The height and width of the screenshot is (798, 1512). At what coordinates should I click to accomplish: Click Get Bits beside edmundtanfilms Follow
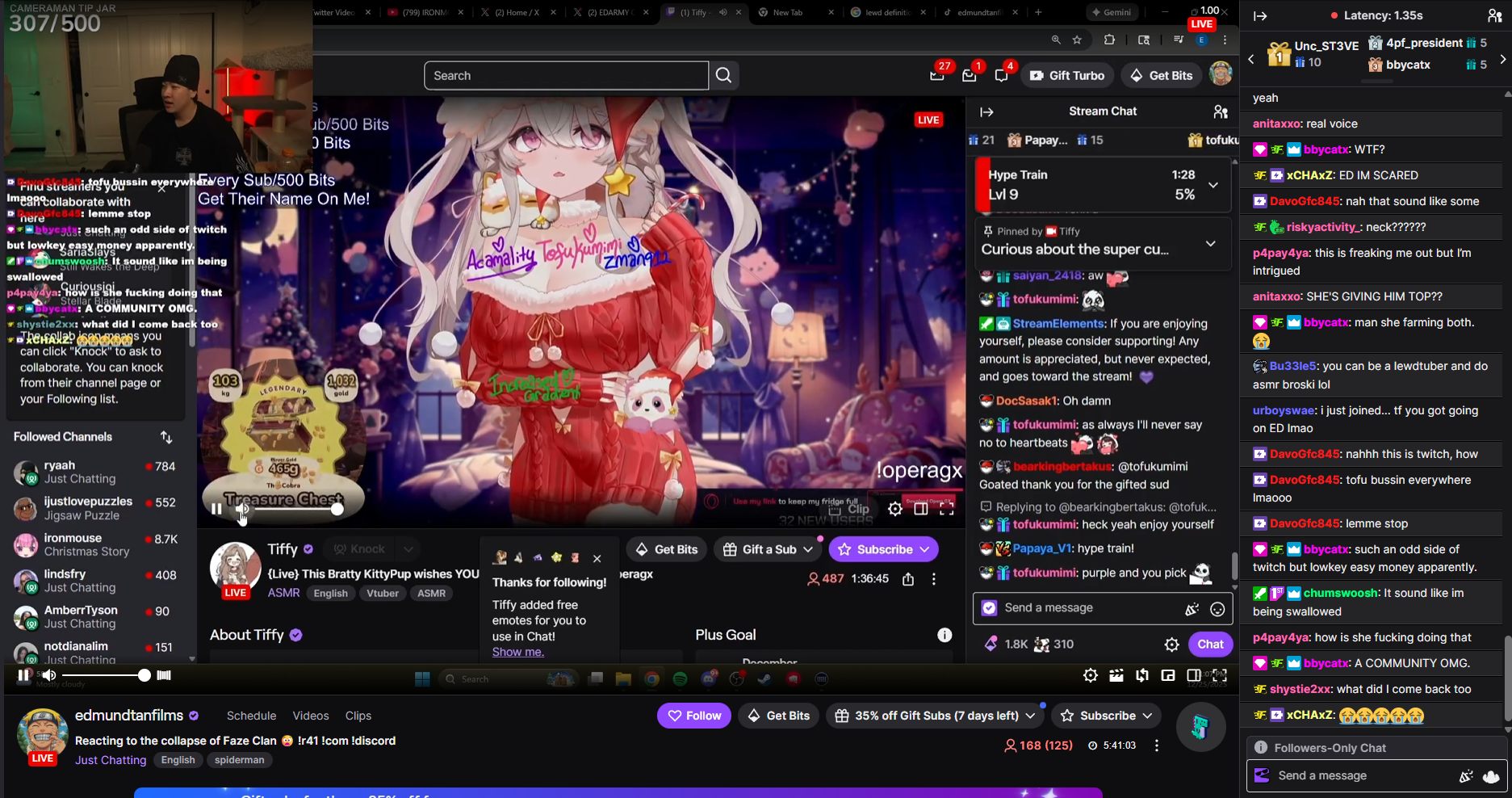click(779, 716)
